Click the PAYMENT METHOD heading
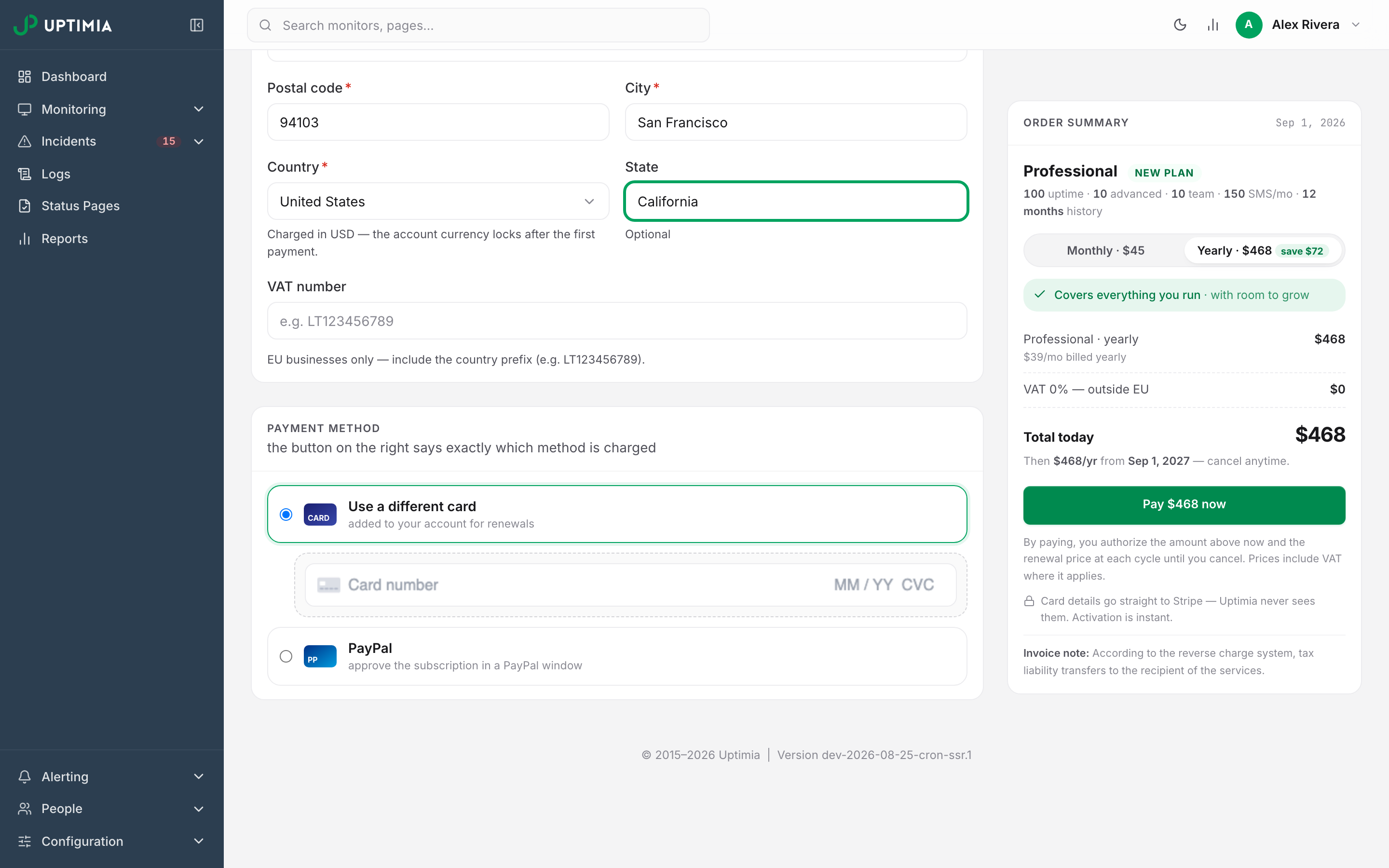The image size is (1389, 868). 323,428
